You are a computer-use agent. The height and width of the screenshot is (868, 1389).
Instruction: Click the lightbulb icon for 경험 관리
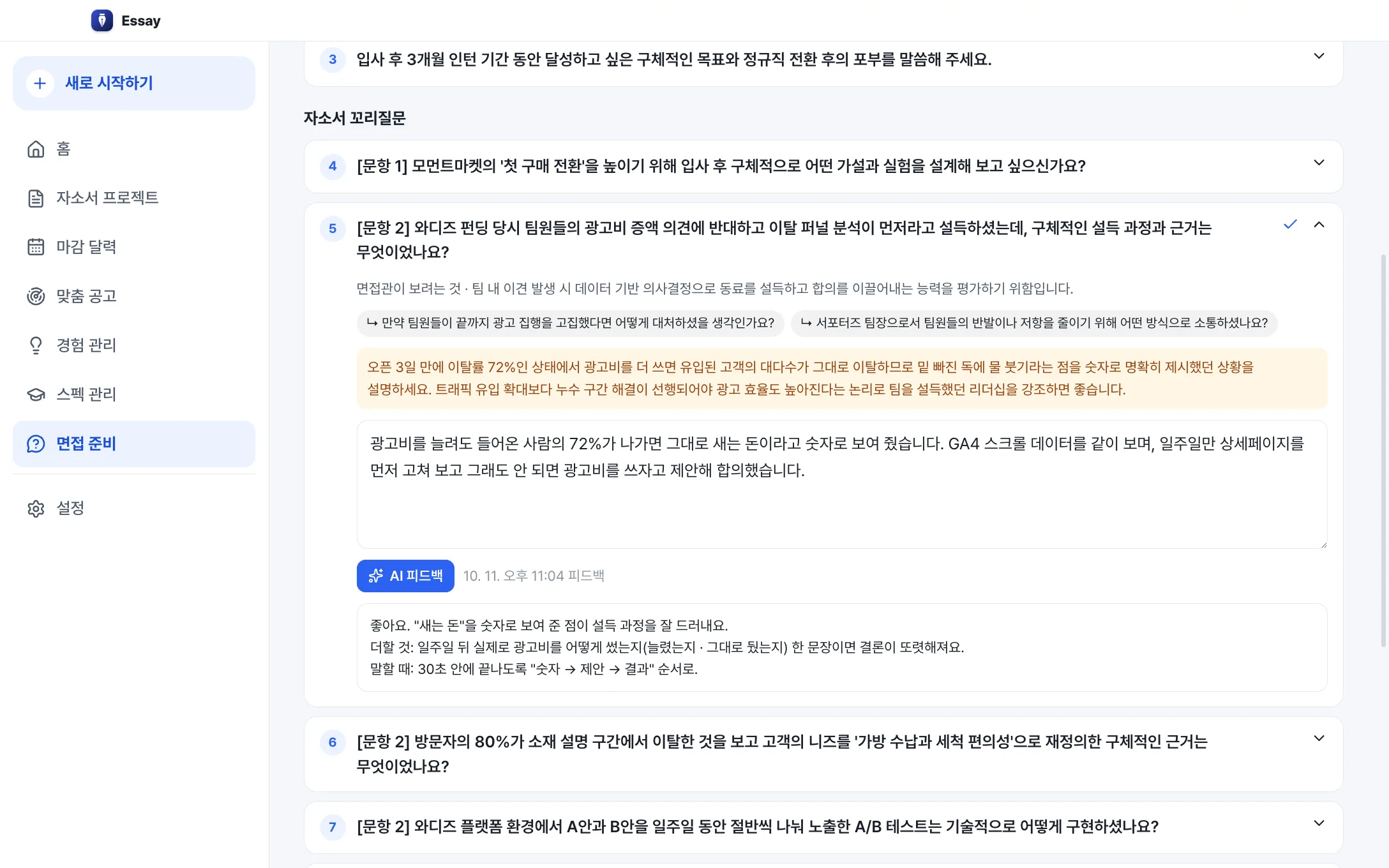[36, 345]
